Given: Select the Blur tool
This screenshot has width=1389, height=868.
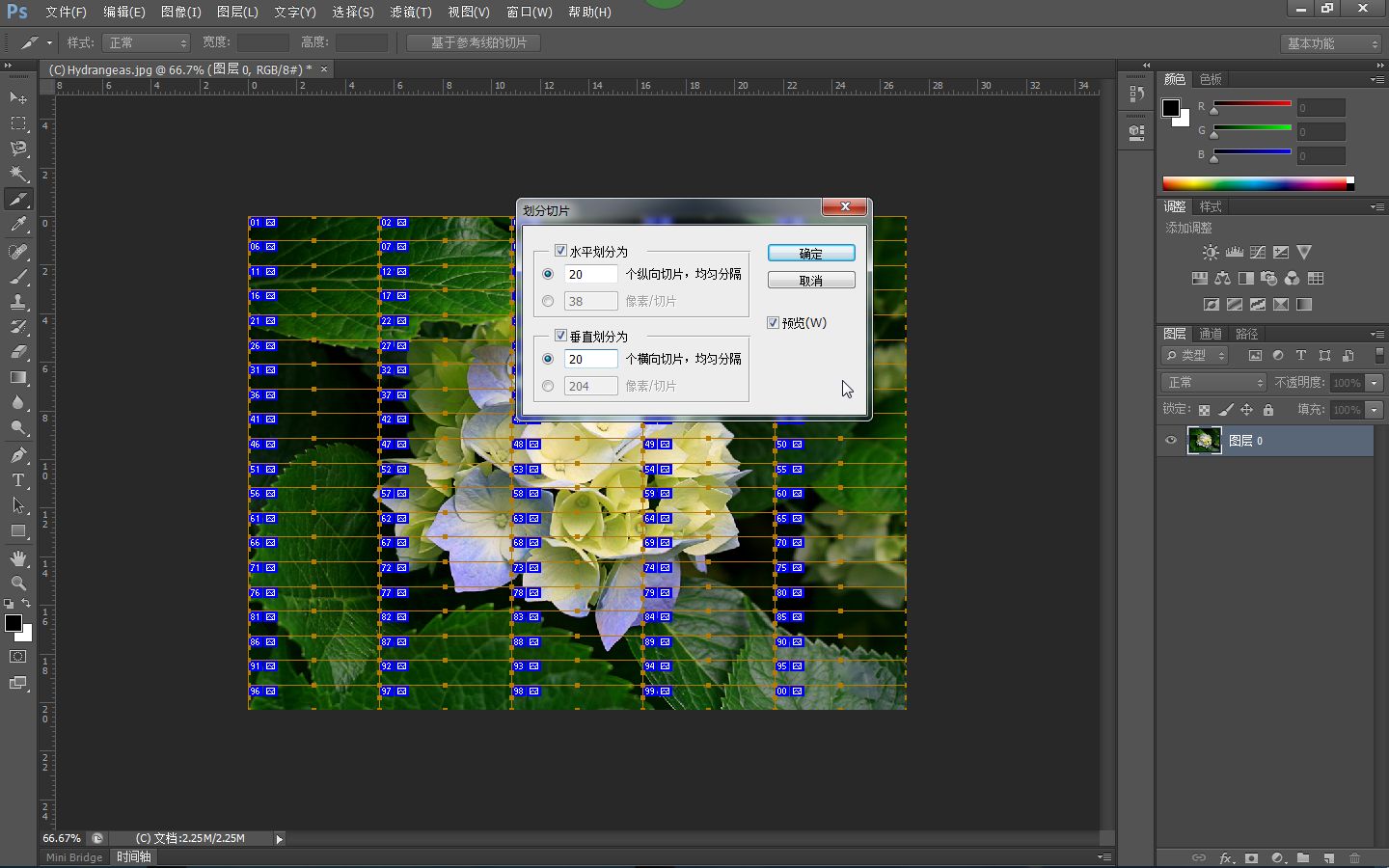Looking at the screenshot, I should [18, 402].
